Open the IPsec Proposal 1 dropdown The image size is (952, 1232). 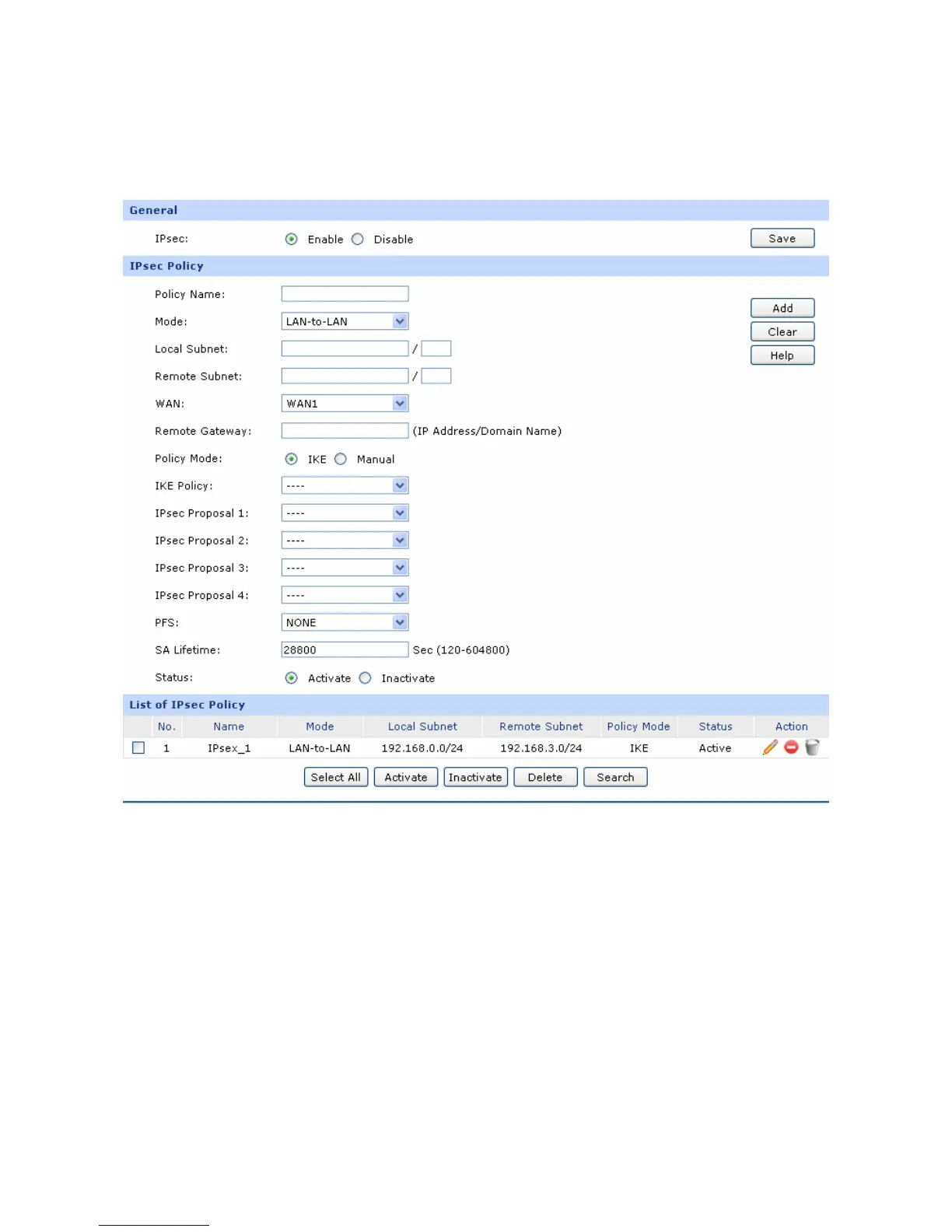(x=345, y=513)
